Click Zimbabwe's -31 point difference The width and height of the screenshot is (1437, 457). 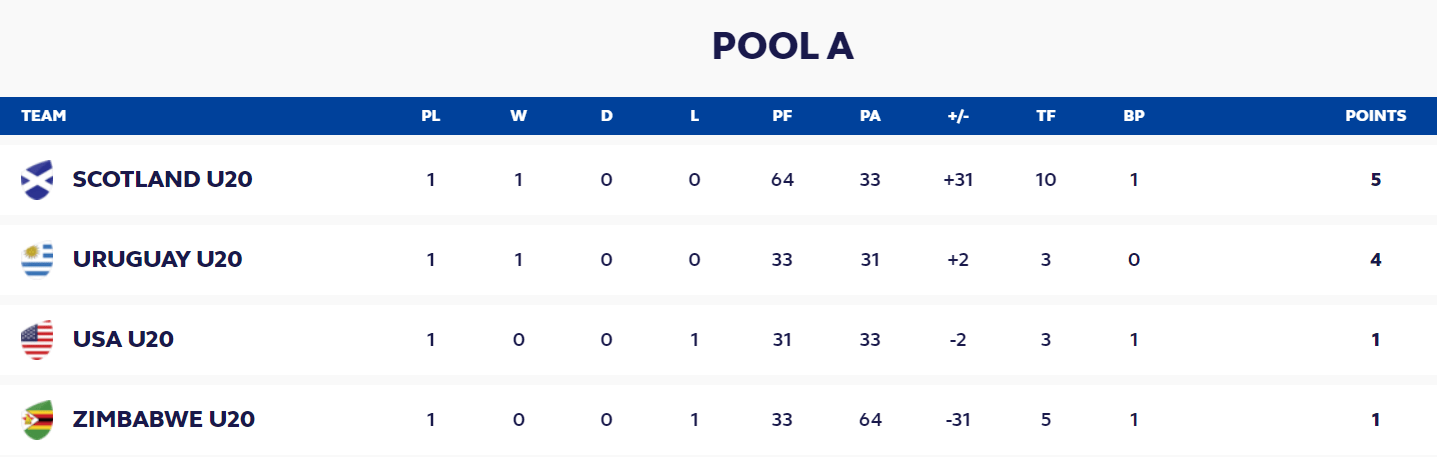958,419
